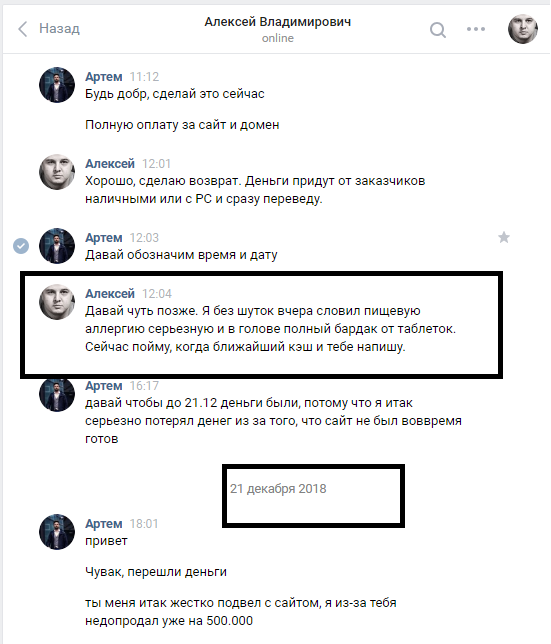This screenshot has width=551, height=644.
Task: Open the three-dots actions menu
Action: click(x=476, y=29)
